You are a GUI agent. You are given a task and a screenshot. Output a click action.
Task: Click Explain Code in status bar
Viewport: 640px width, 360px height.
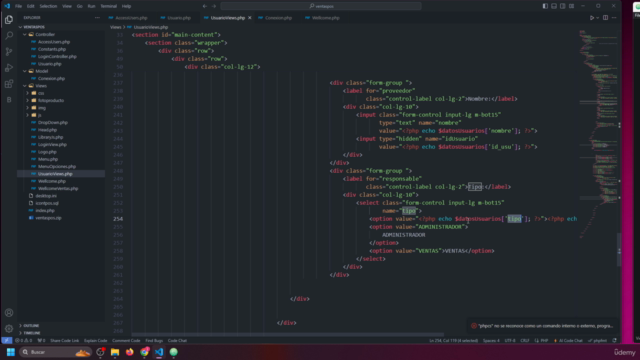coord(96,340)
